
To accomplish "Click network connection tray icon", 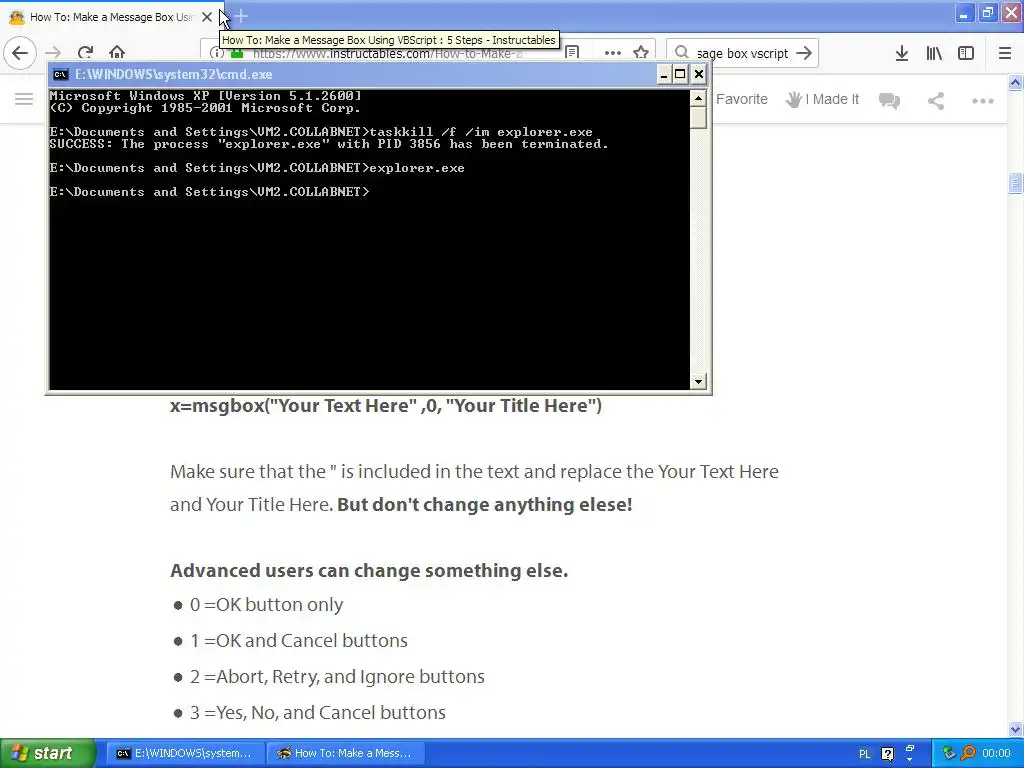I will (x=949, y=754).
